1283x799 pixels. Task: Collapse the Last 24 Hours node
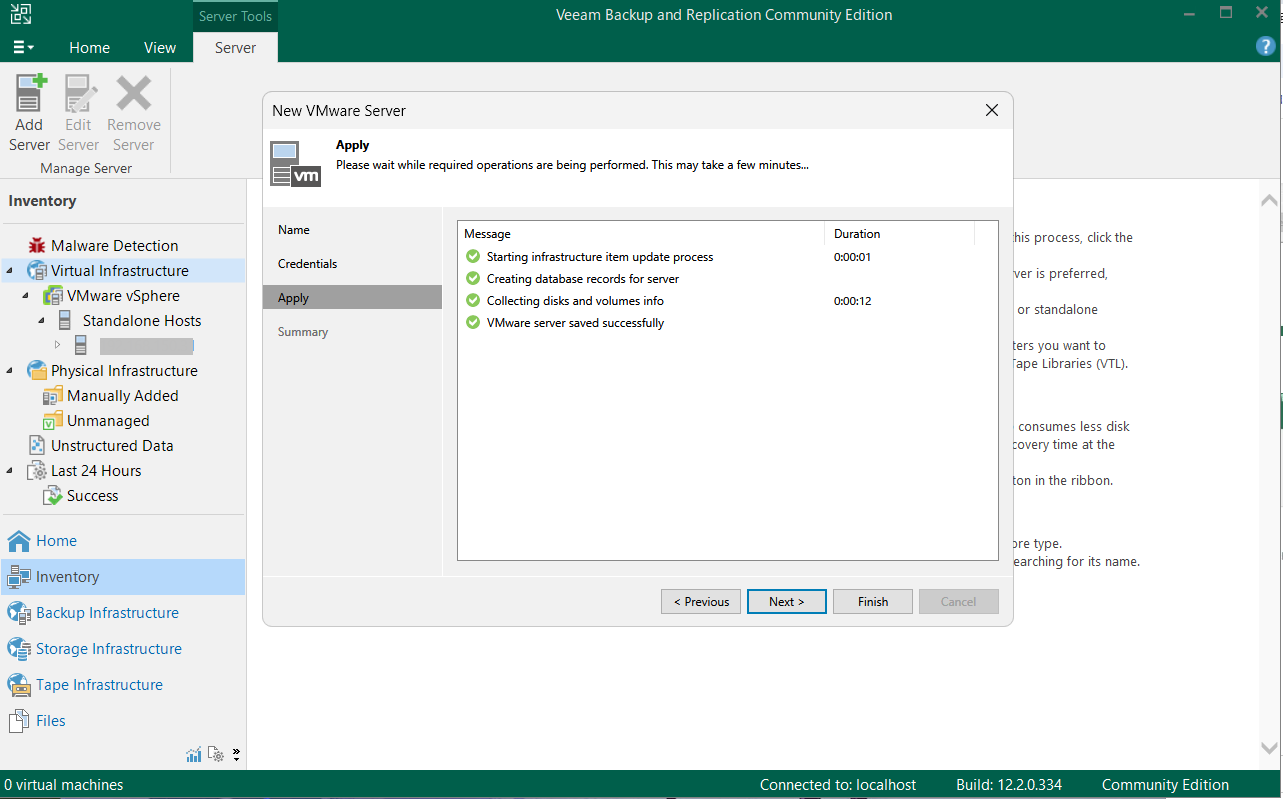[9, 471]
